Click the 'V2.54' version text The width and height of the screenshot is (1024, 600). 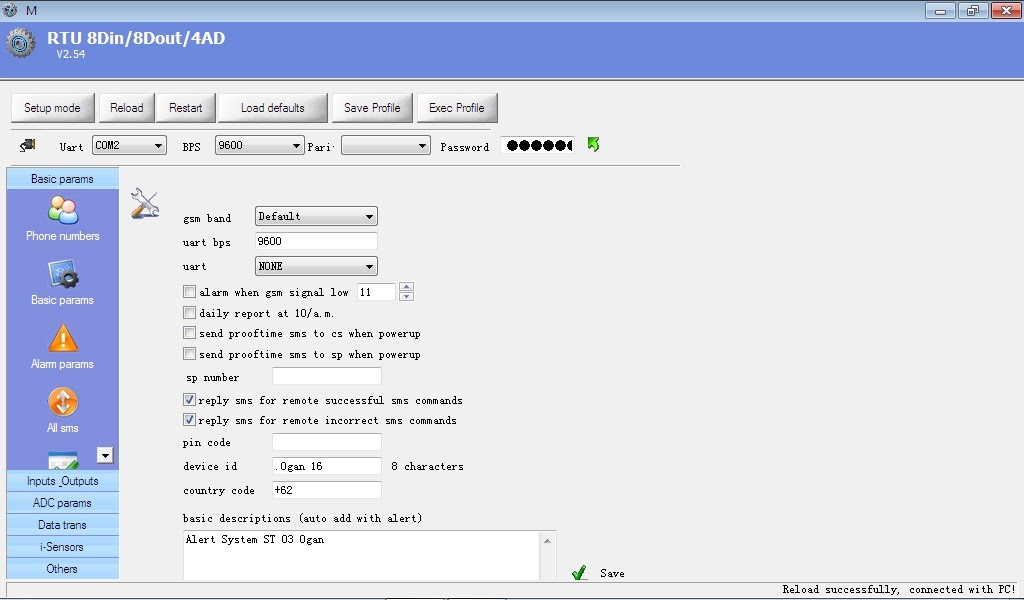click(x=71, y=54)
